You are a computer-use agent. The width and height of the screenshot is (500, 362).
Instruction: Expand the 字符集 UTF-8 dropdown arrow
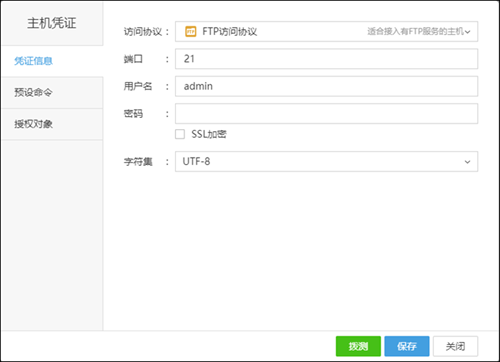(x=467, y=162)
